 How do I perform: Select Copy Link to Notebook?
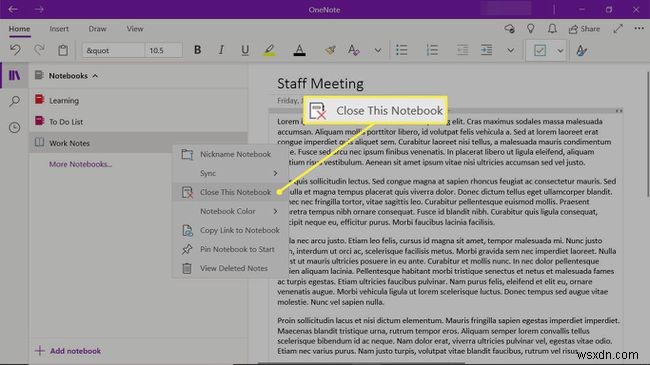(x=230, y=230)
